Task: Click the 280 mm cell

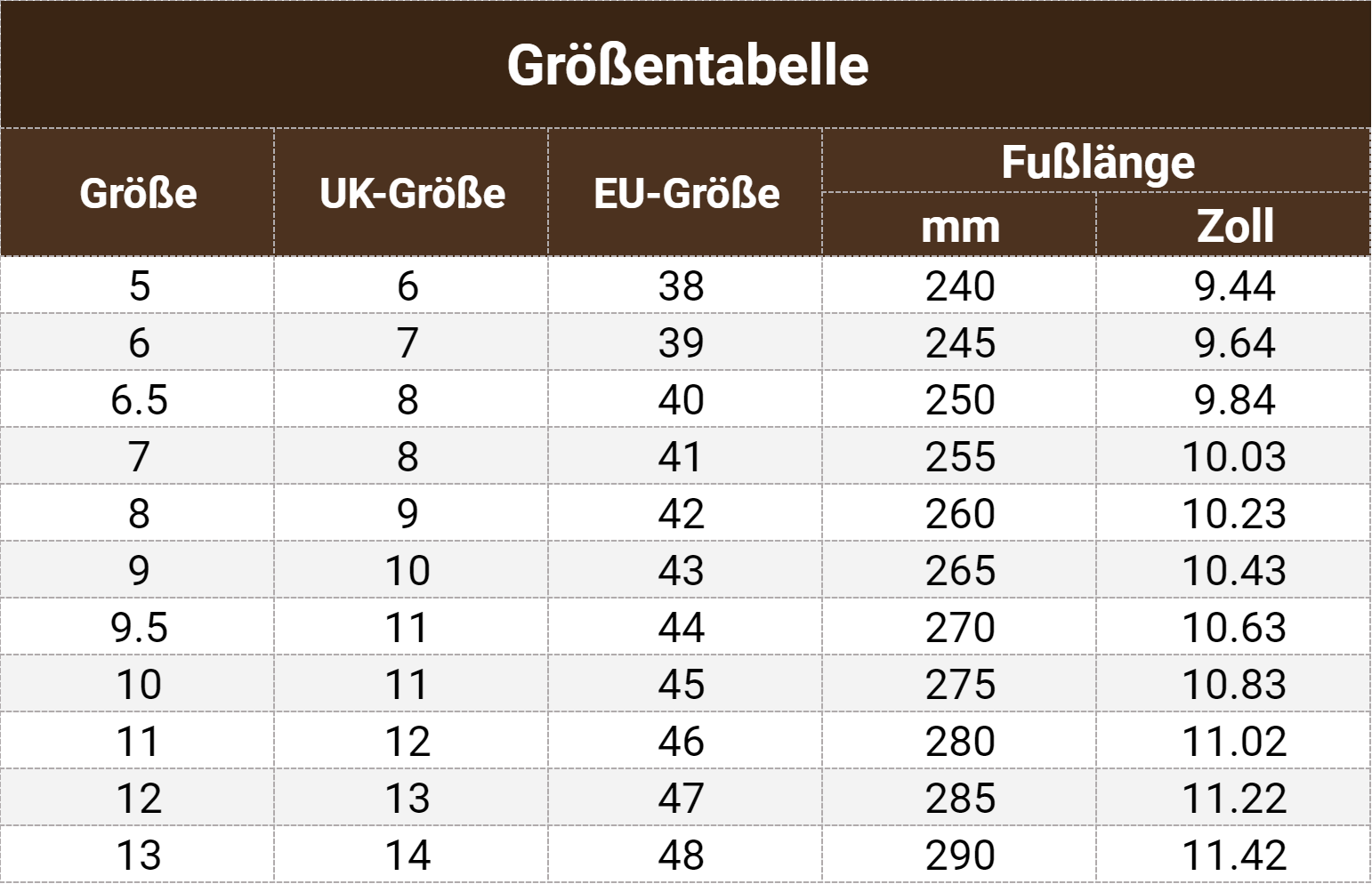Action: pos(960,742)
